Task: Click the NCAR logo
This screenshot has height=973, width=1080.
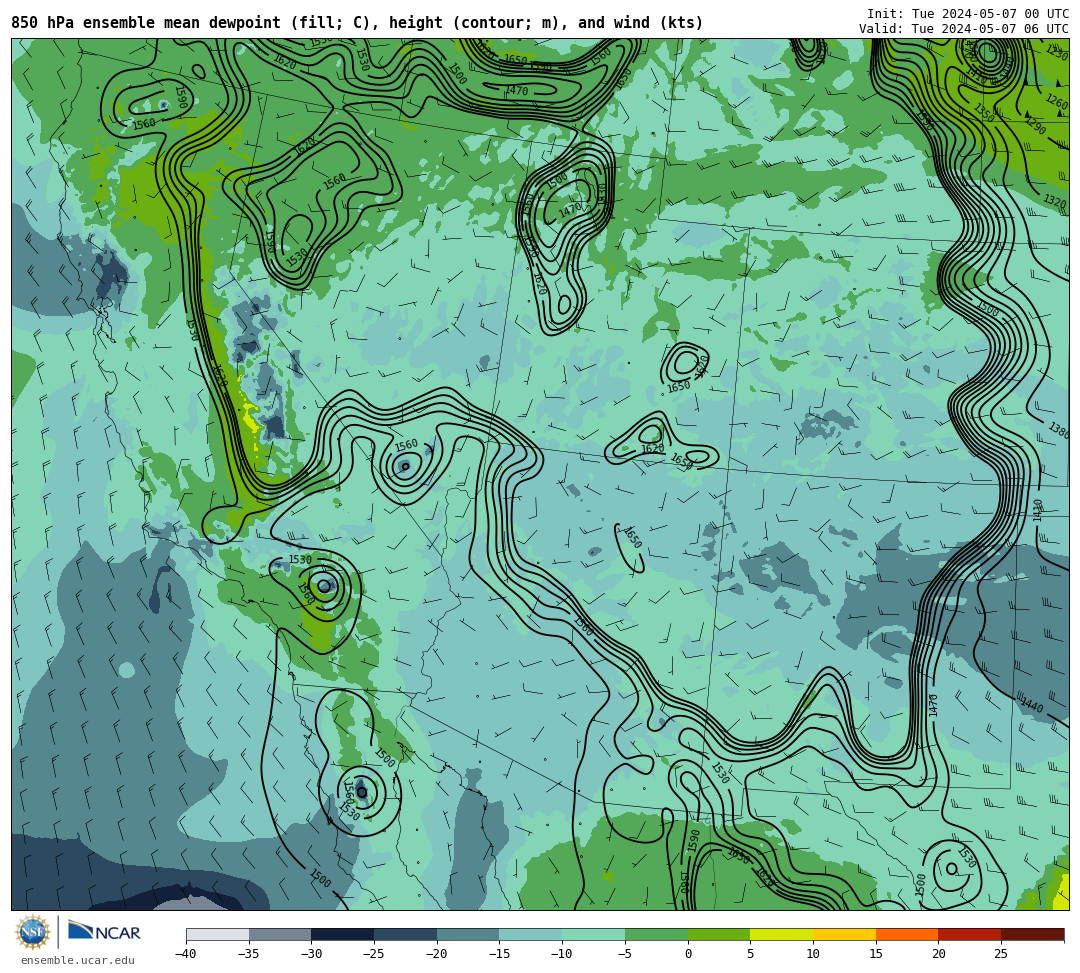Action: pyautogui.click(x=104, y=932)
